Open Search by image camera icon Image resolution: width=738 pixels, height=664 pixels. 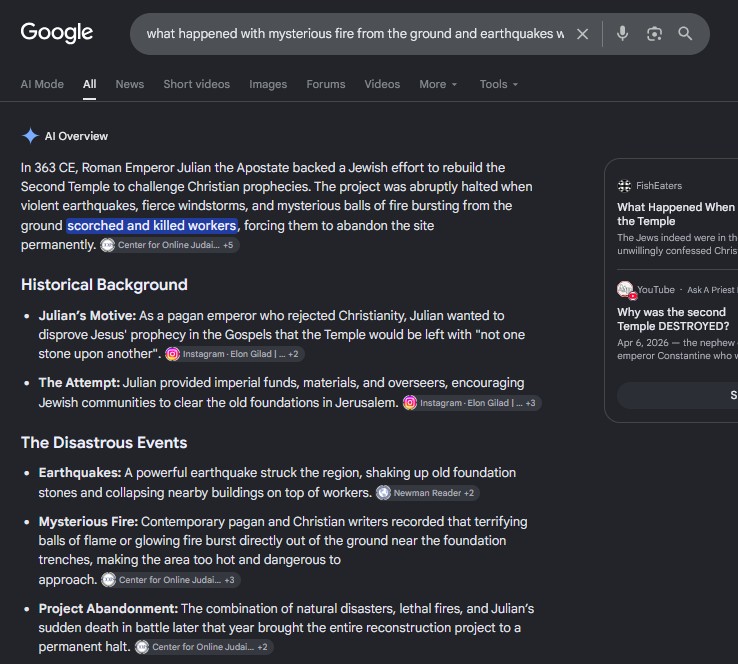(654, 34)
